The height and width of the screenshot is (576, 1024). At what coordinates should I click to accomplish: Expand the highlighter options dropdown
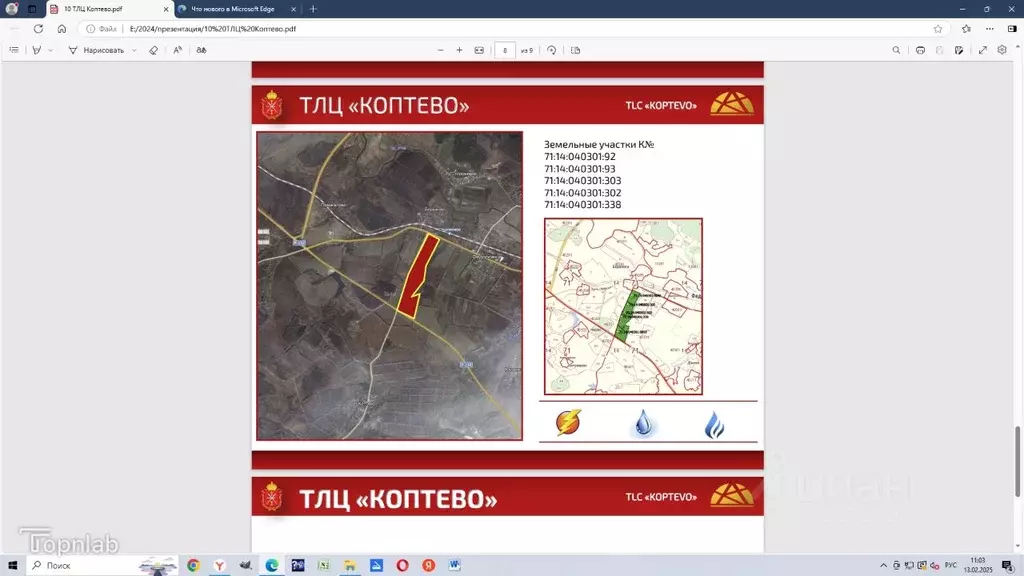(51, 50)
